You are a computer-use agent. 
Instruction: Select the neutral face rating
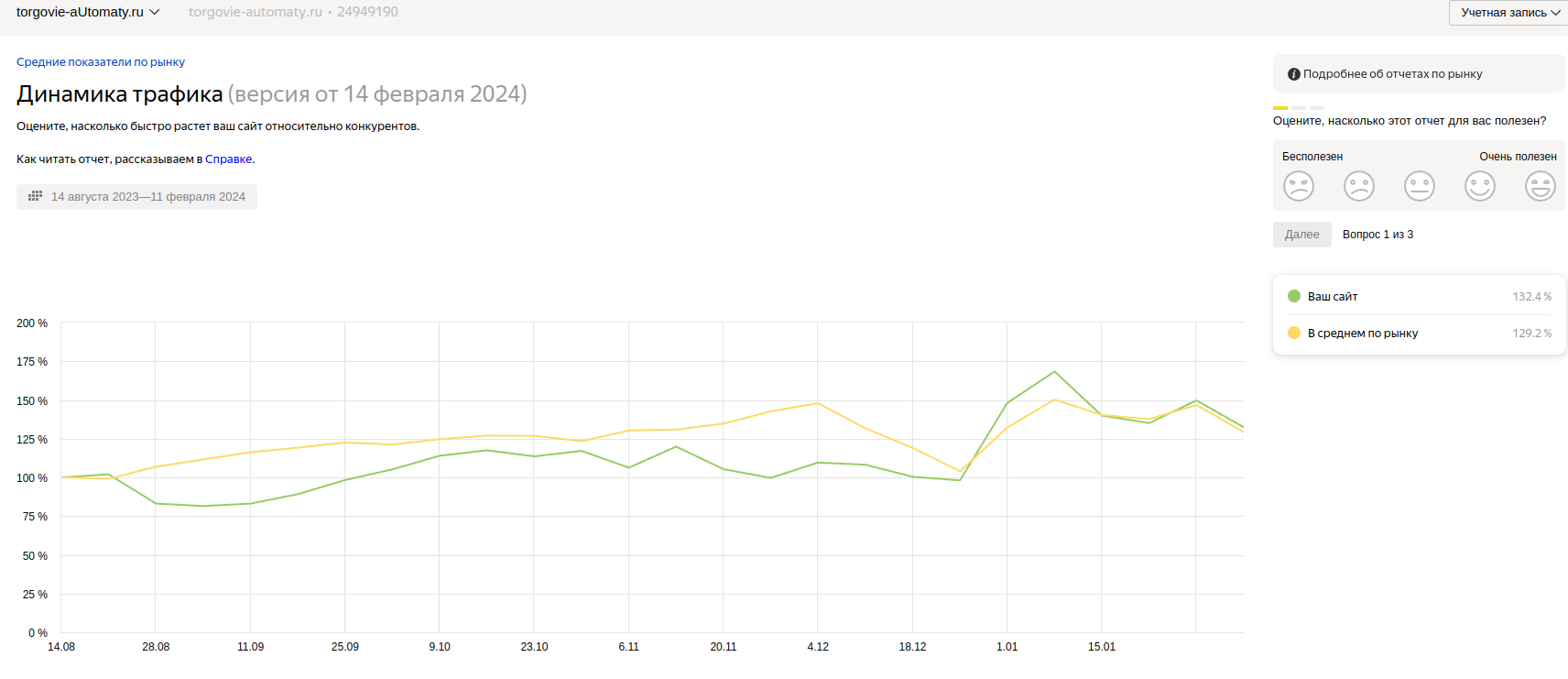[1419, 186]
